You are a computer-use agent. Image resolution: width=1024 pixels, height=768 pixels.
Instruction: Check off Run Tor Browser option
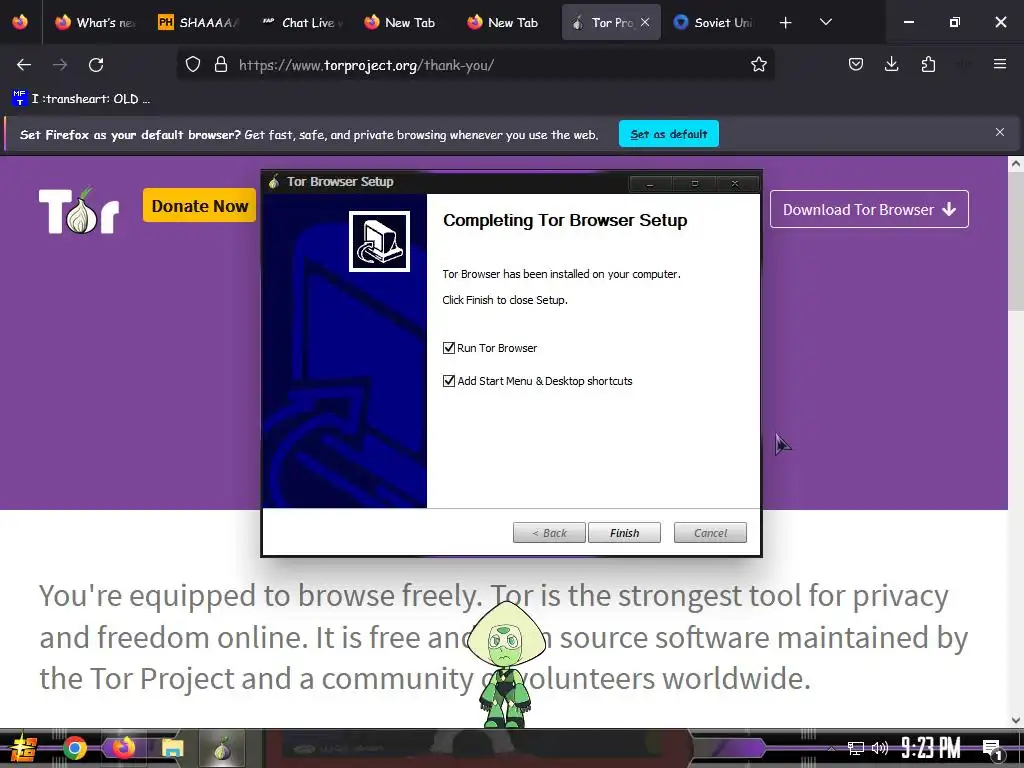[x=449, y=348]
